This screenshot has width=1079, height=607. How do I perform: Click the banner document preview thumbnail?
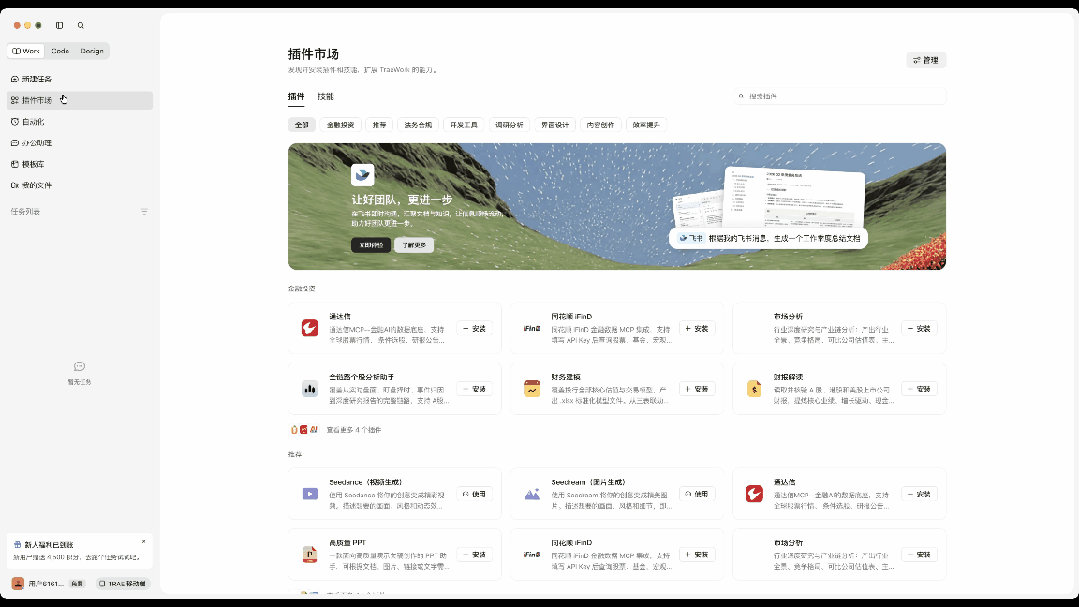click(x=793, y=198)
